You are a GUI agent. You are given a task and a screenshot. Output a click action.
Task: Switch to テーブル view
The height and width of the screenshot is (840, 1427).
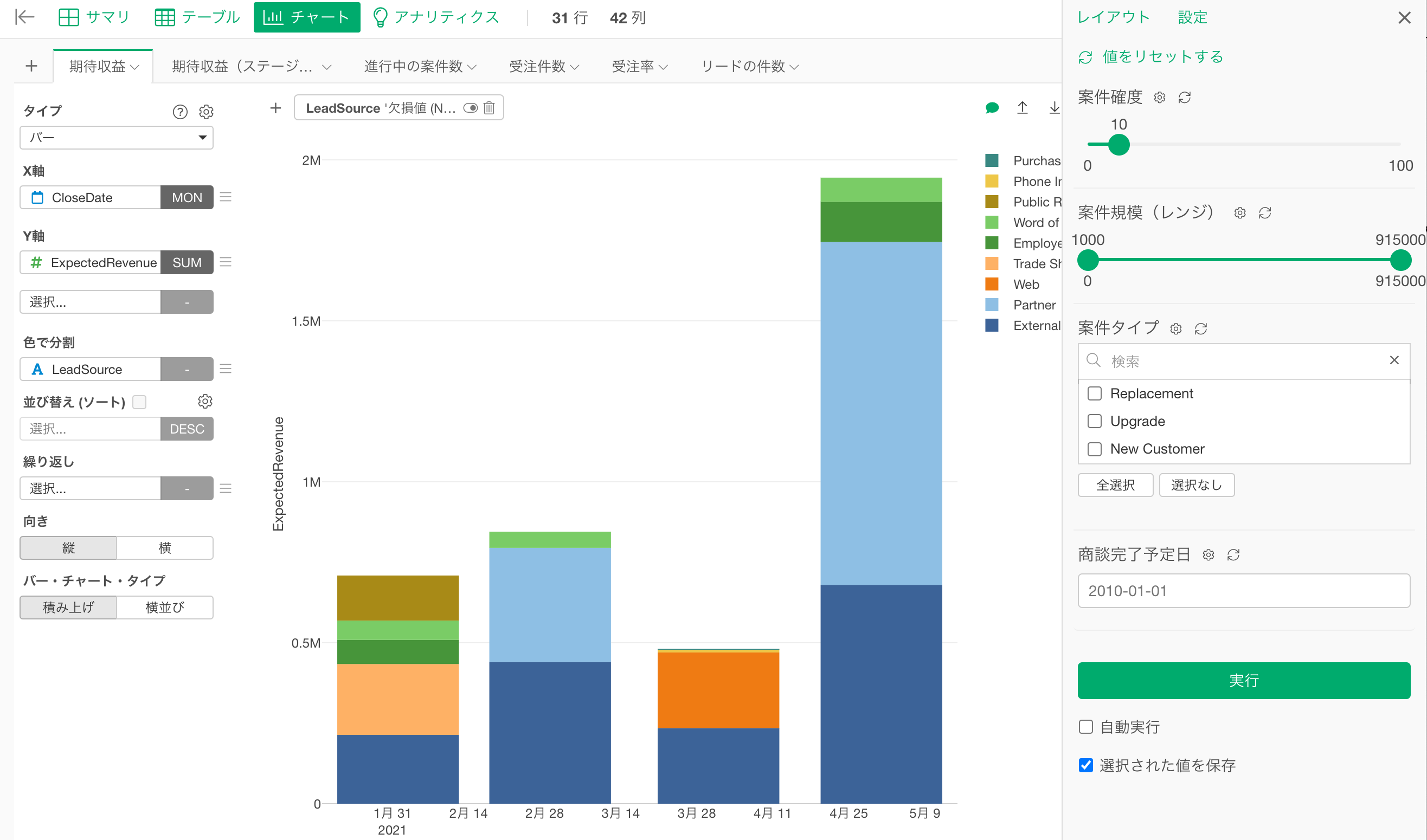tap(197, 17)
